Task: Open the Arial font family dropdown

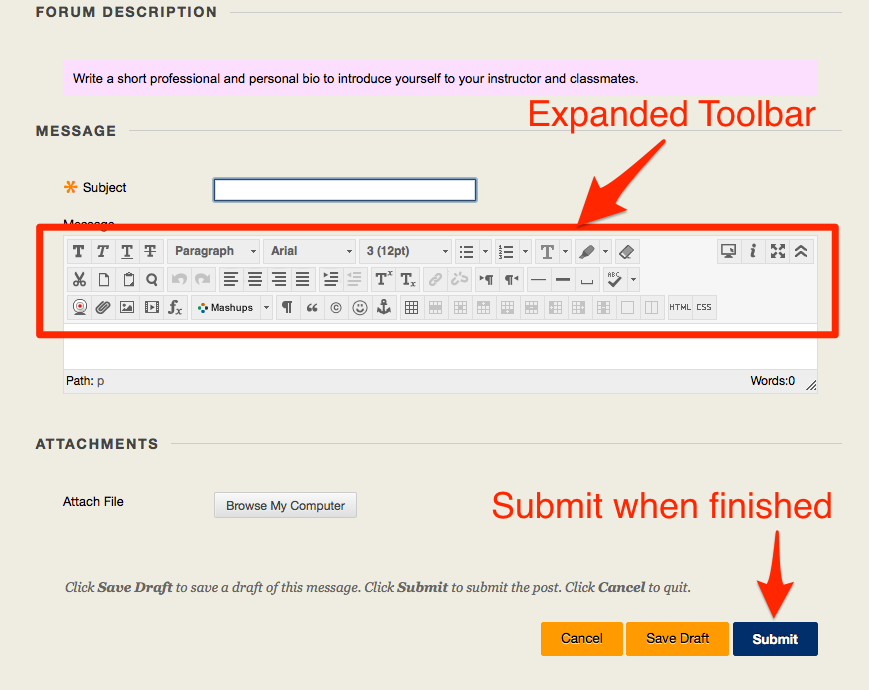Action: point(310,252)
